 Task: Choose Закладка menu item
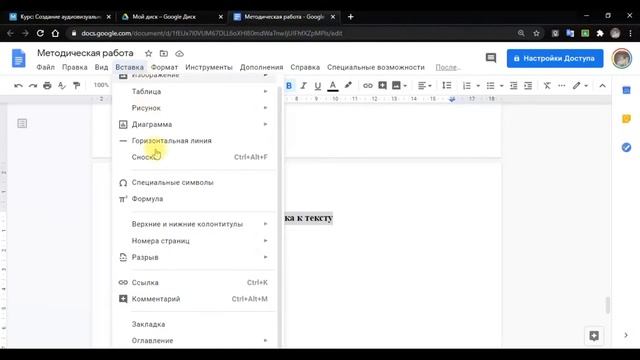(194, 324)
